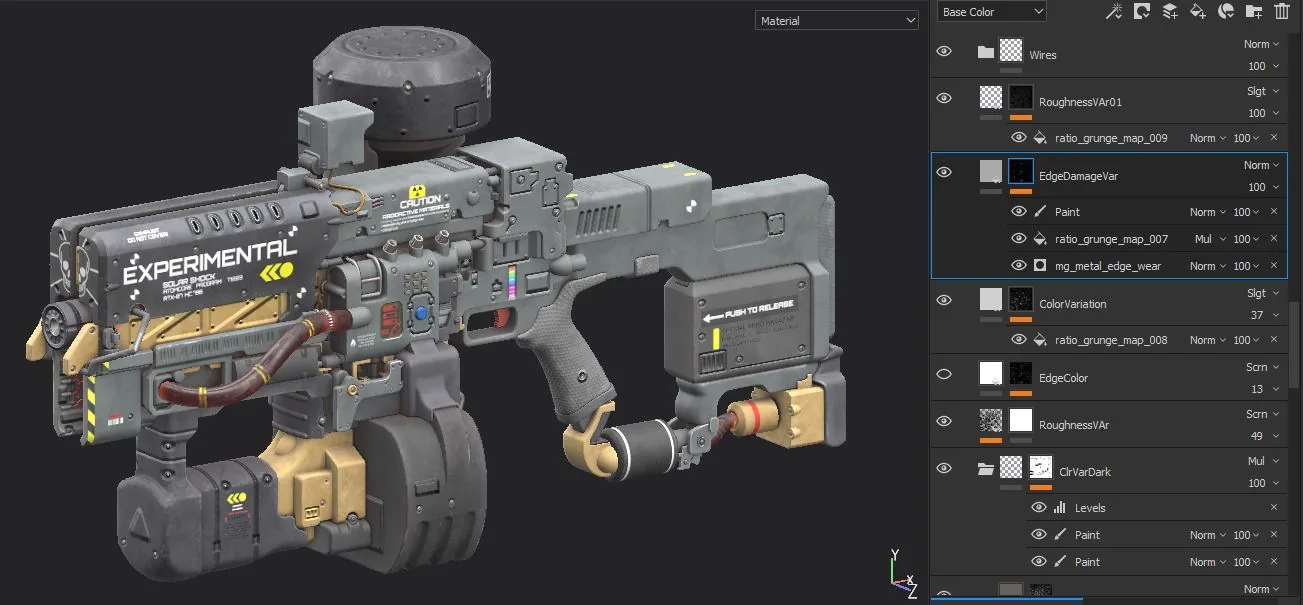Viewport: 1303px width, 605px height.
Task: Click the add mask icon in layer toolbar
Action: pos(1142,12)
